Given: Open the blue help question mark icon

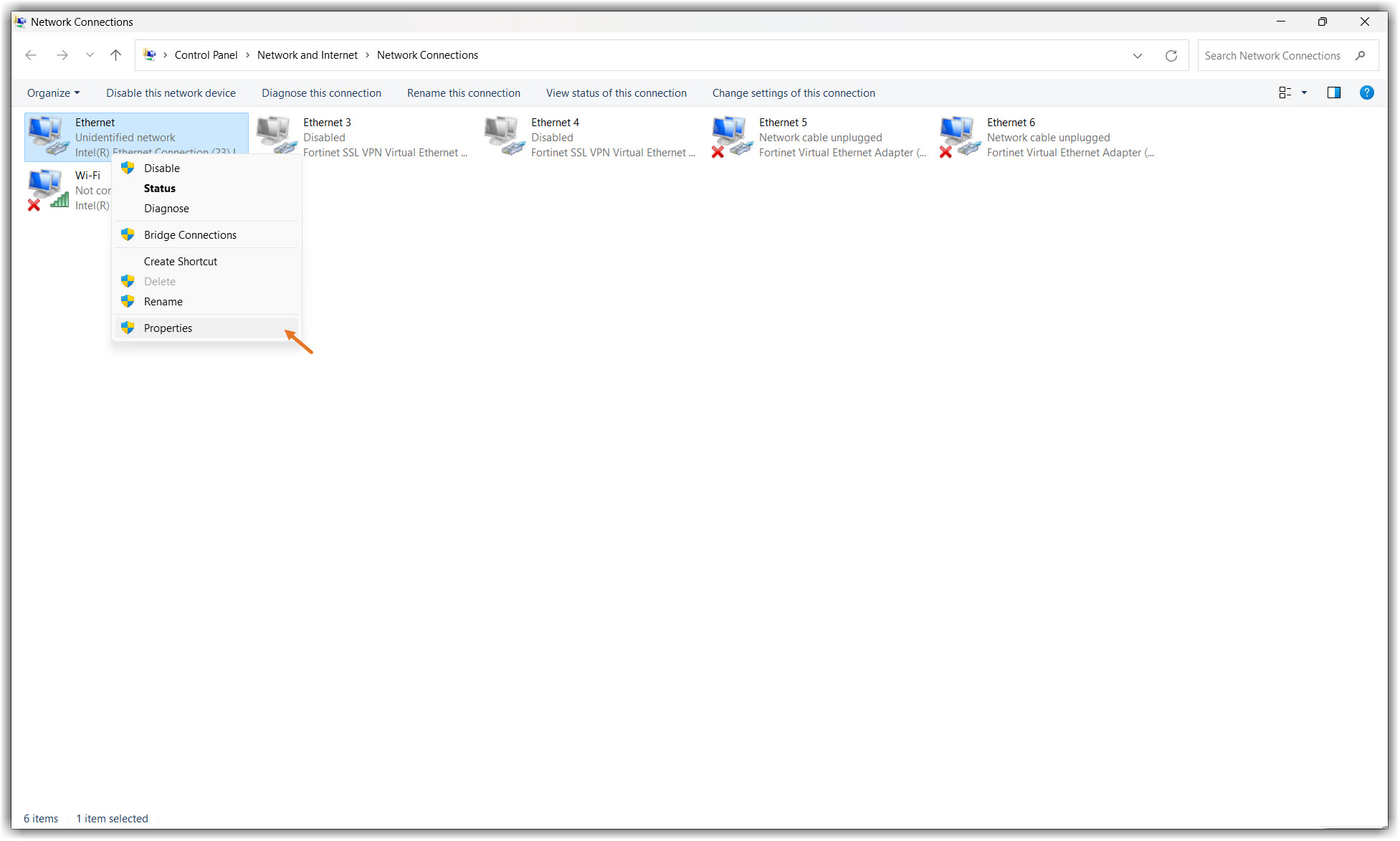Looking at the screenshot, I should coord(1366,92).
